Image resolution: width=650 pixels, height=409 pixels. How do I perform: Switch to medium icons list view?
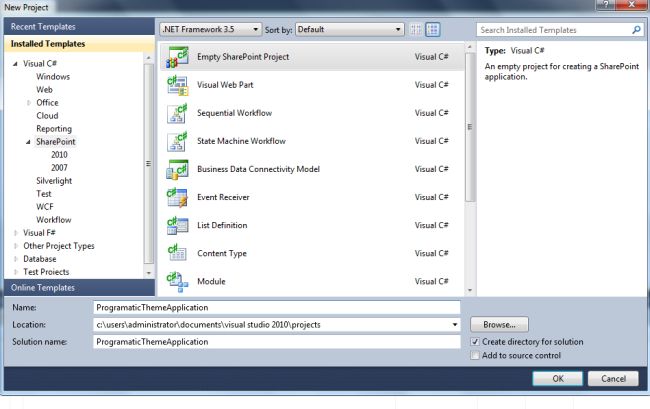[x=433, y=29]
